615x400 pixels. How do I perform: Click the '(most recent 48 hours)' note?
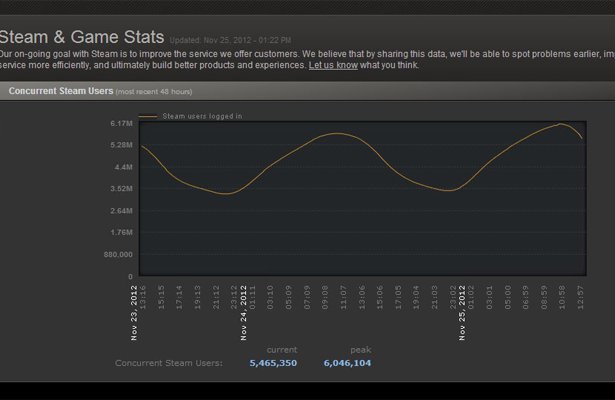(154, 92)
